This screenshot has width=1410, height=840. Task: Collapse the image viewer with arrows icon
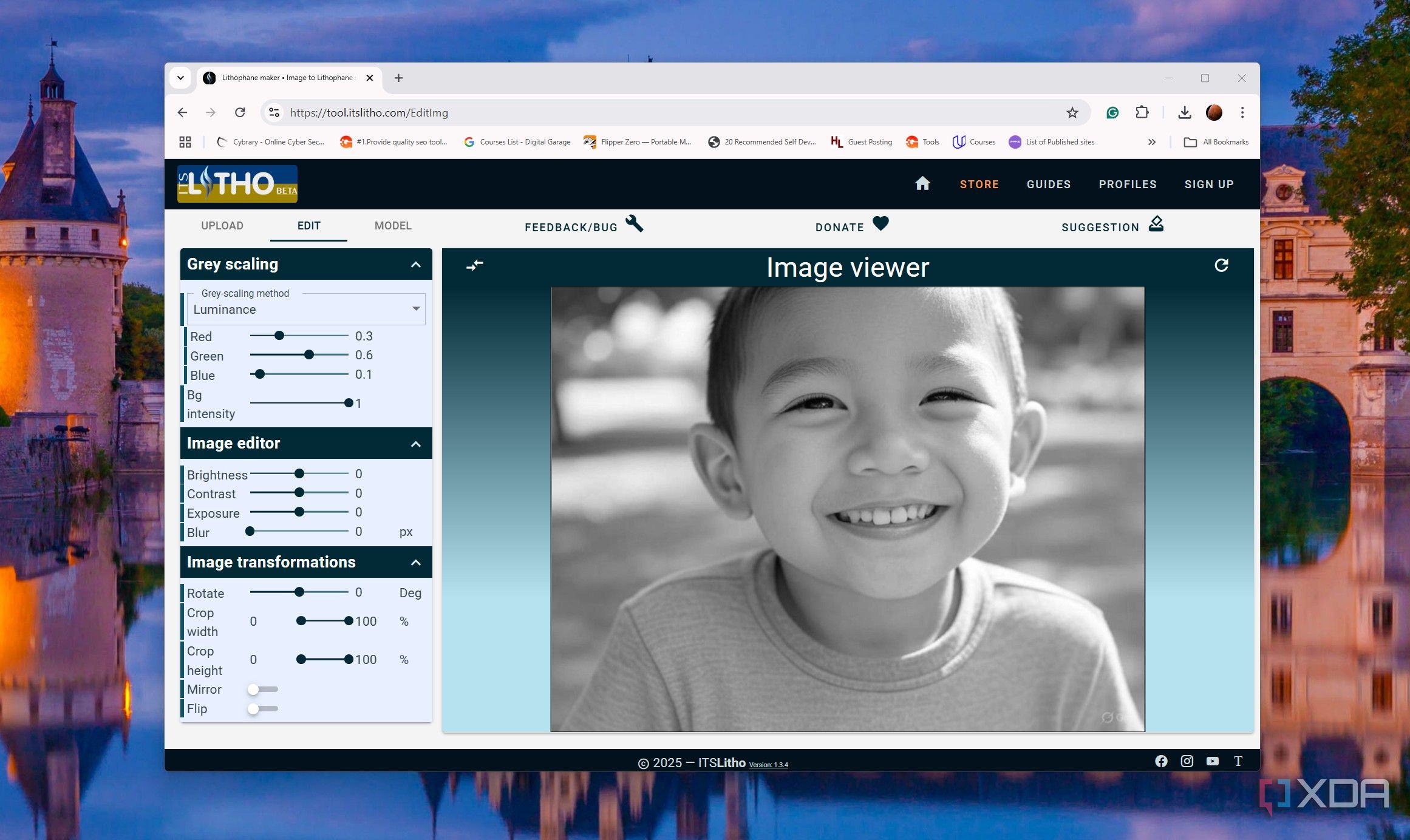[475, 265]
